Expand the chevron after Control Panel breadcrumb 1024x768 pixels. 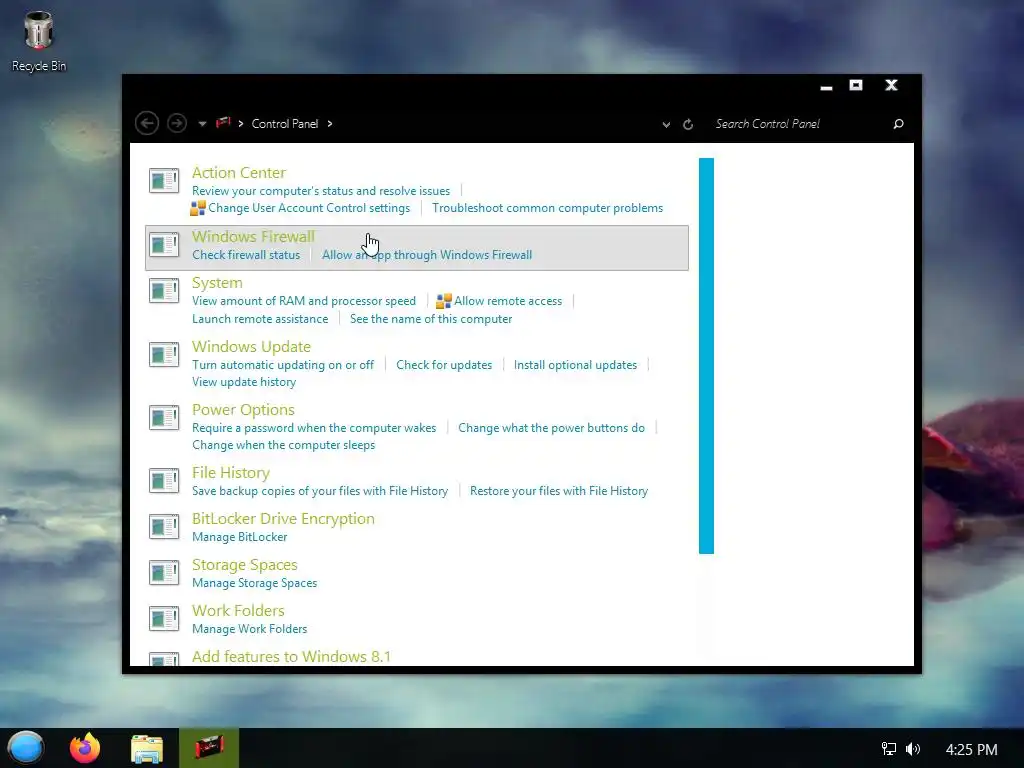click(x=330, y=123)
